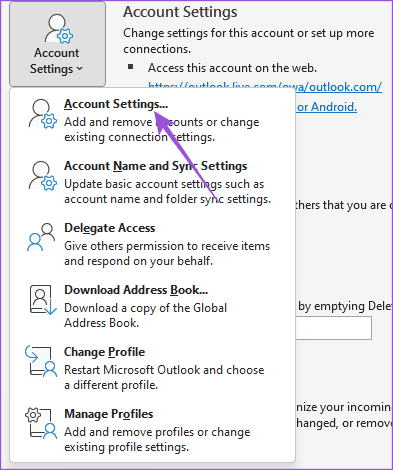The width and height of the screenshot is (393, 470).
Task: Click 'Access this account on the web.' text
Action: pyautogui.click(x=232, y=68)
